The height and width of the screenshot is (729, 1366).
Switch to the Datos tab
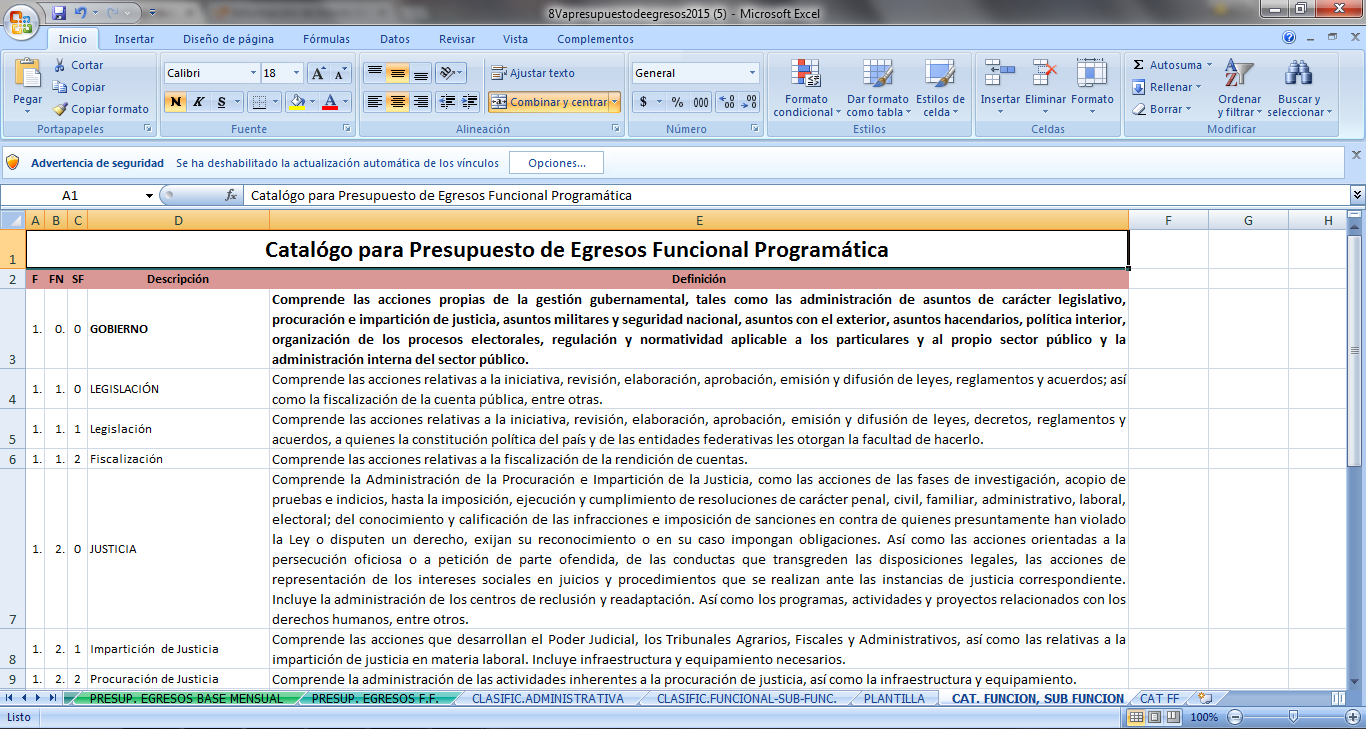[395, 39]
